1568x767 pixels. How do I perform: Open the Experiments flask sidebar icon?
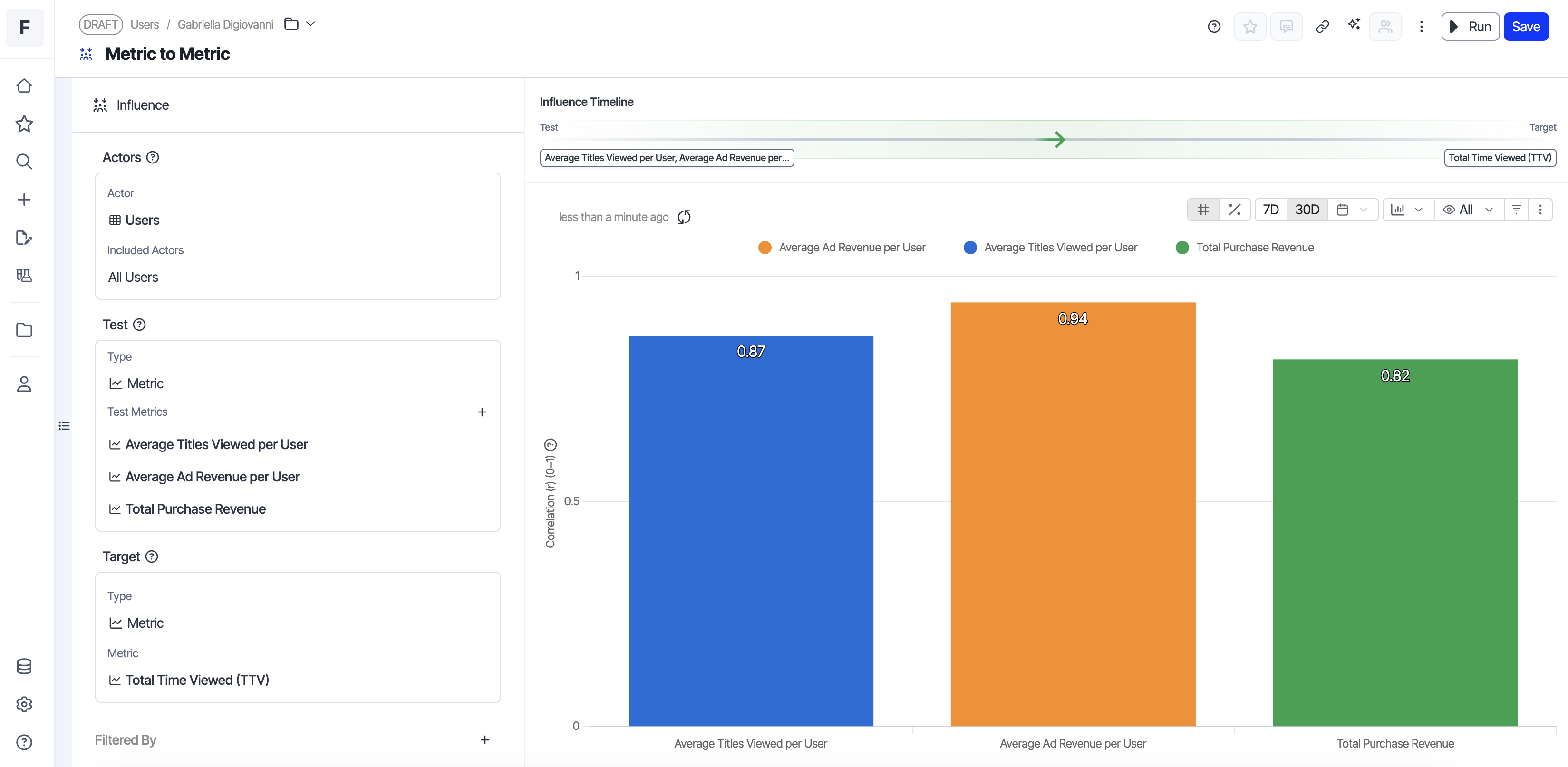[x=24, y=276]
